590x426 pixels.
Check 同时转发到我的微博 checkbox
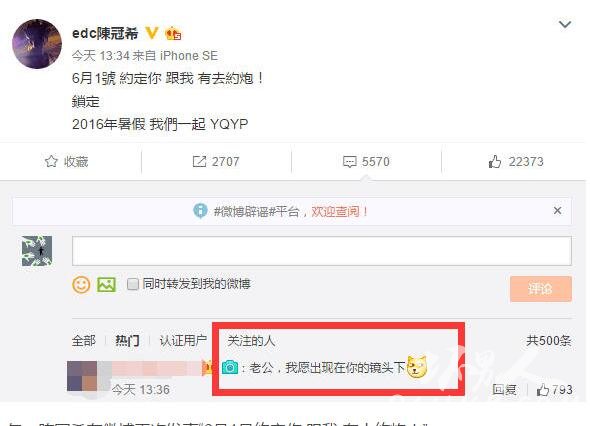(x=132, y=284)
